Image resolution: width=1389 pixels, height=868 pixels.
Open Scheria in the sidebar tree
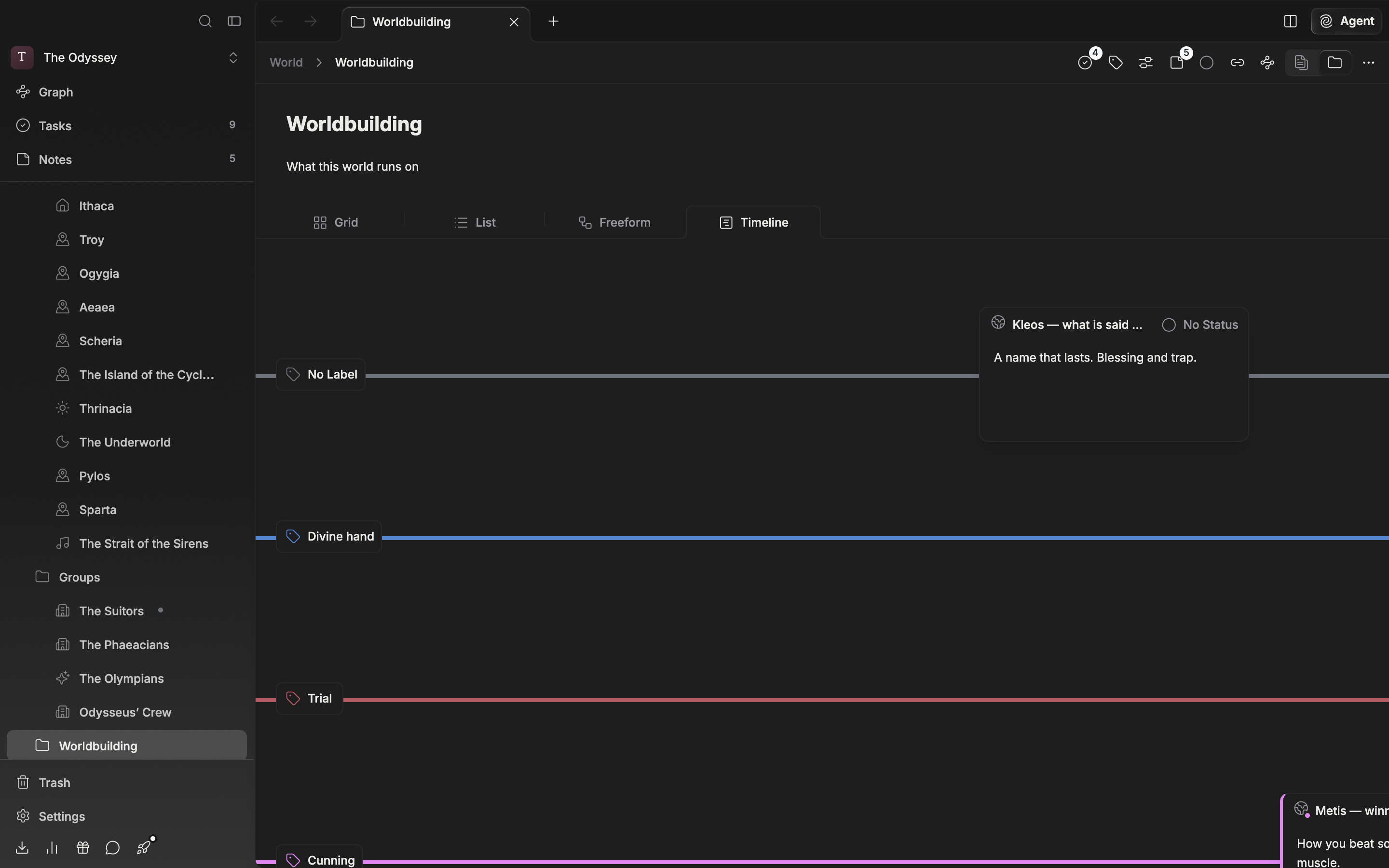(127, 341)
